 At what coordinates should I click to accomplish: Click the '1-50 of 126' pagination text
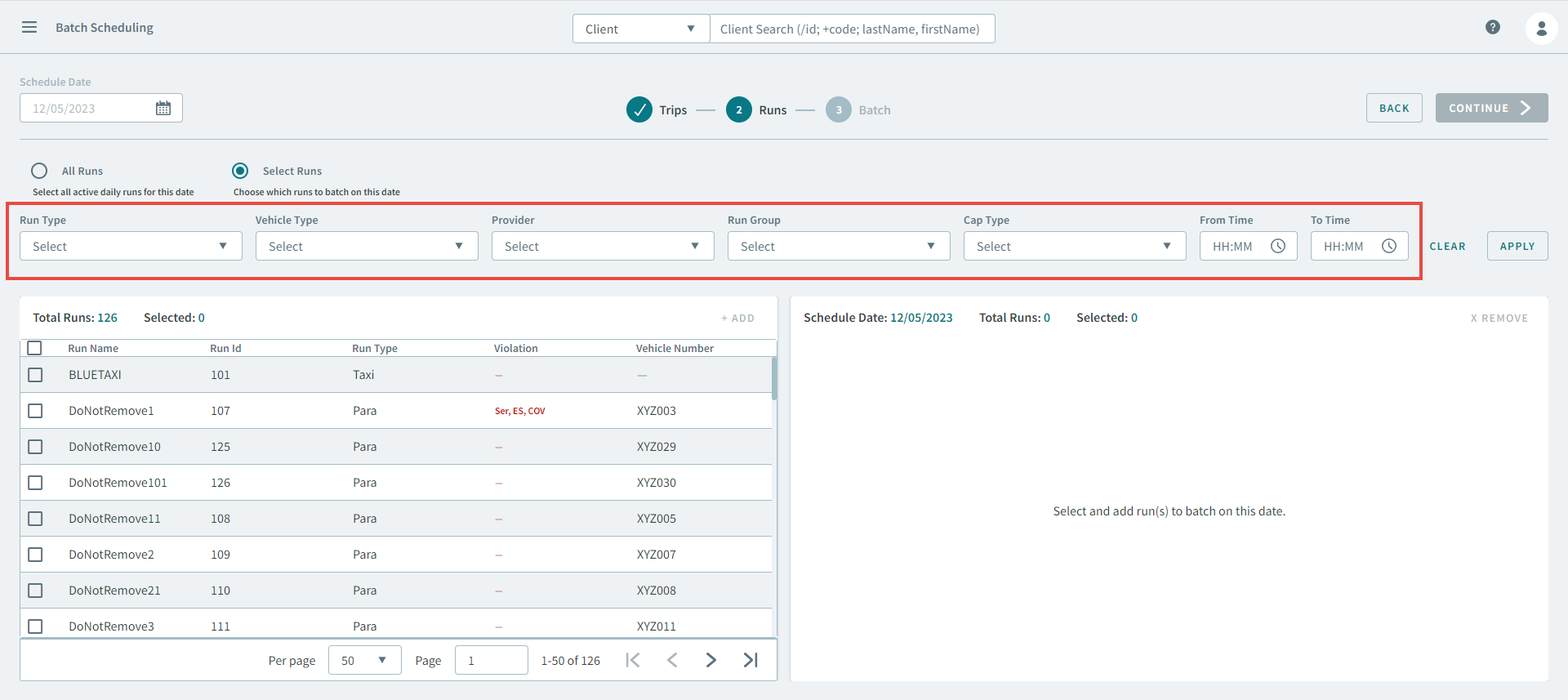[x=571, y=661]
